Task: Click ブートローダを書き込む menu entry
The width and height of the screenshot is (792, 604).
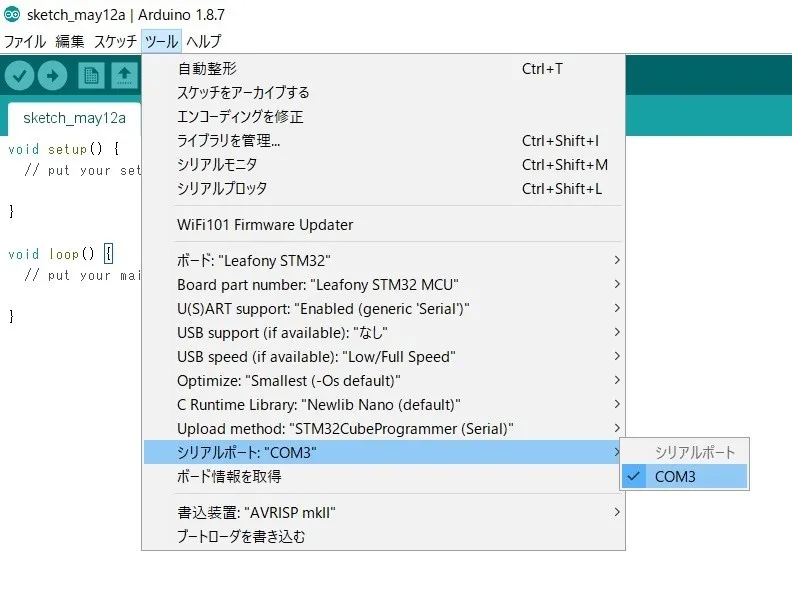Action: (x=241, y=537)
